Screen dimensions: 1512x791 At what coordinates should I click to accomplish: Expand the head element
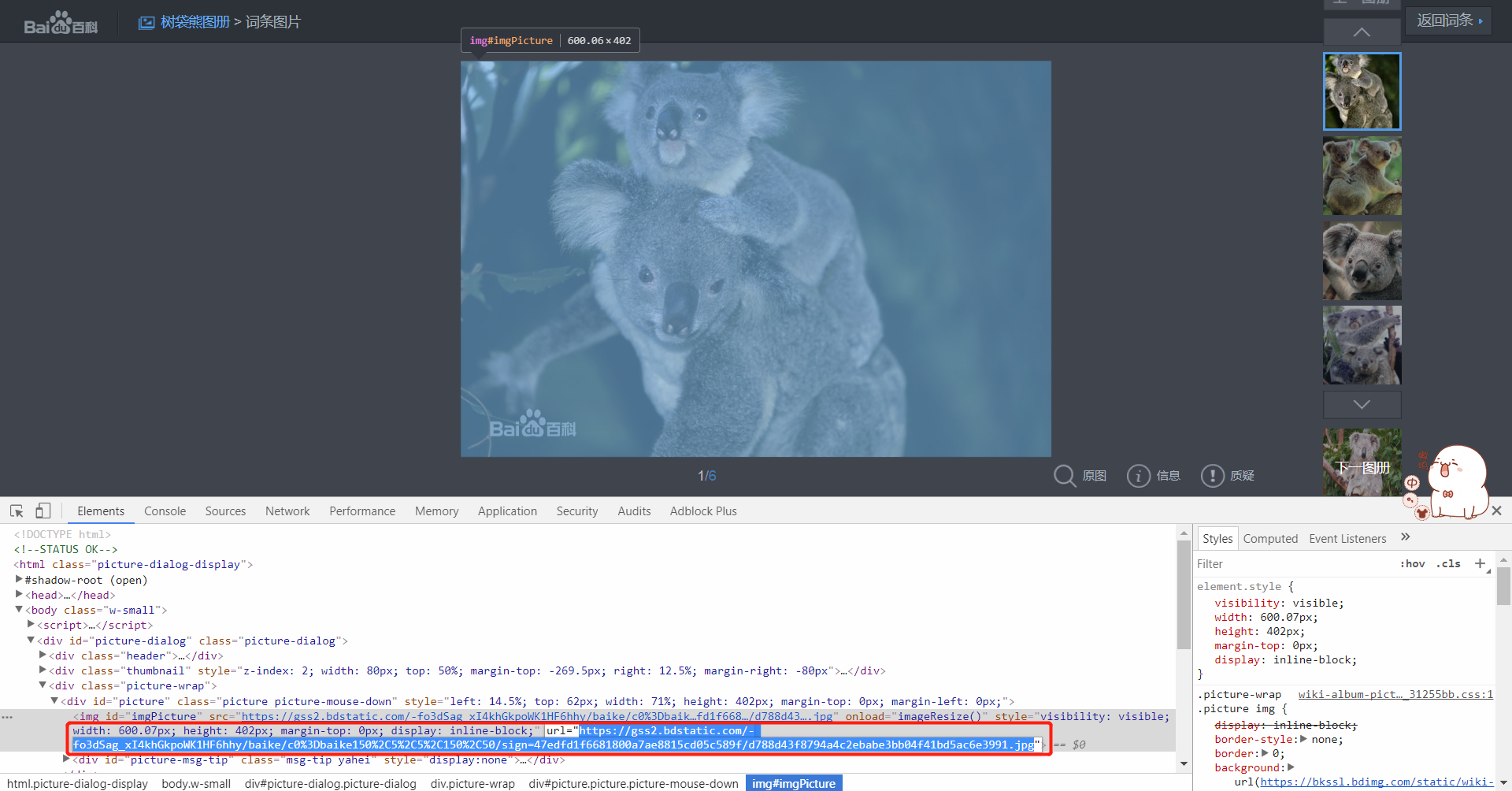[x=19, y=594]
